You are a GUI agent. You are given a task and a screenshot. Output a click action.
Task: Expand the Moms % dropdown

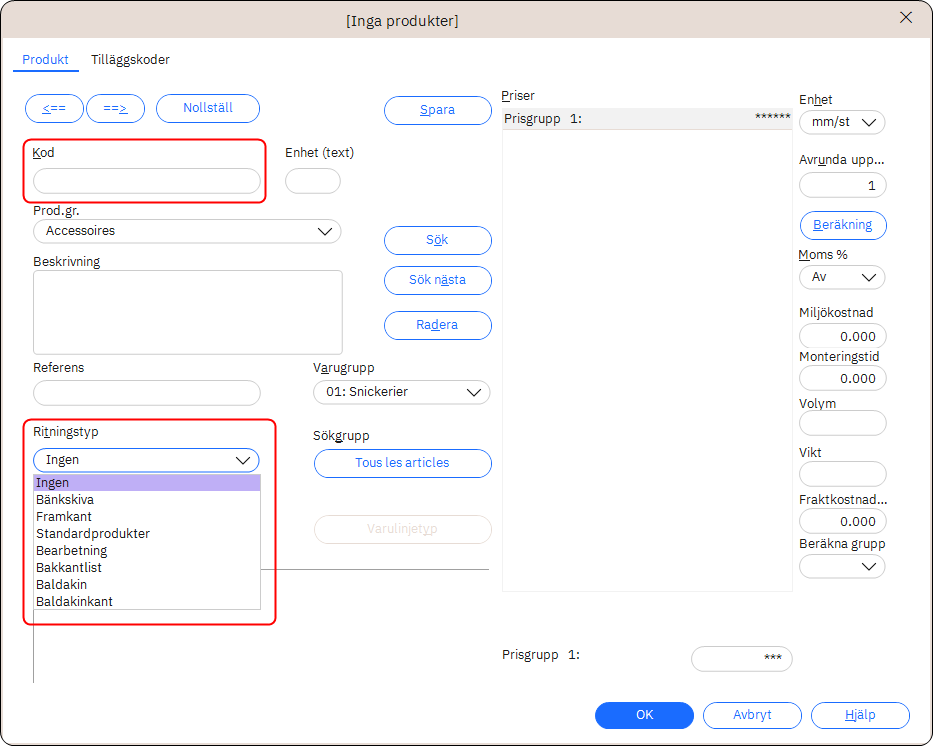coord(842,277)
